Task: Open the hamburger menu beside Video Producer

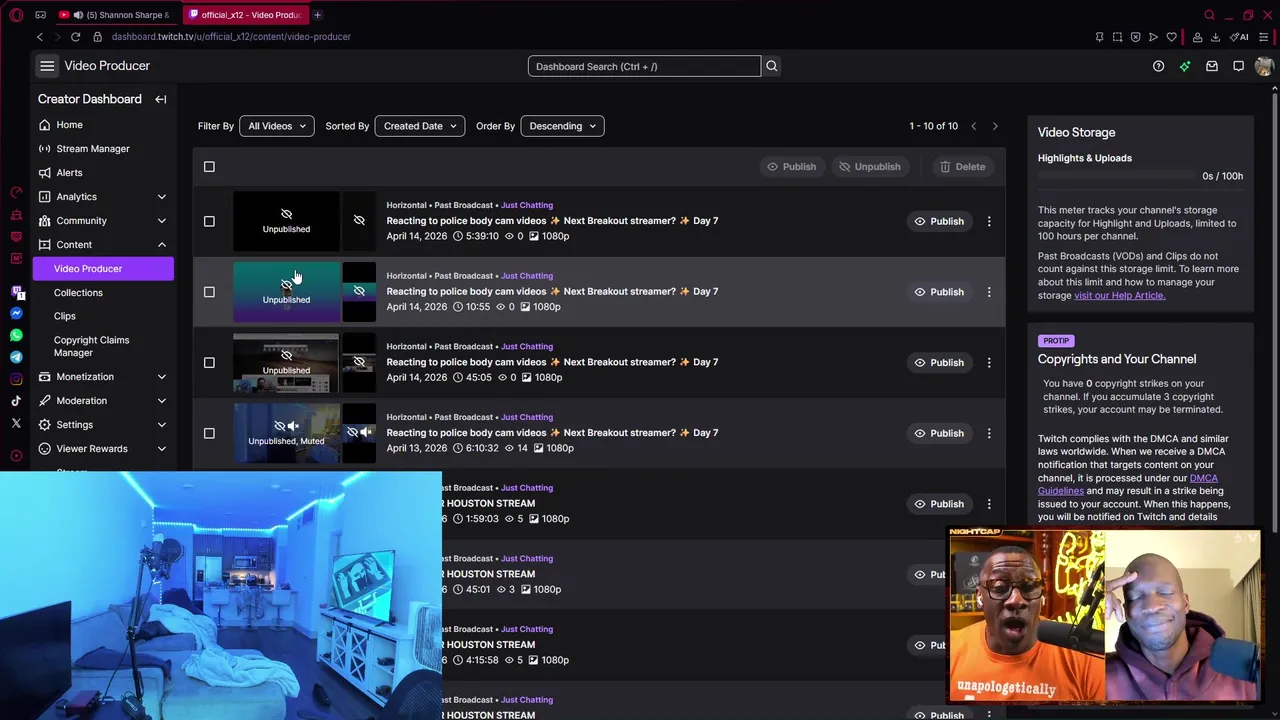Action: pos(47,66)
